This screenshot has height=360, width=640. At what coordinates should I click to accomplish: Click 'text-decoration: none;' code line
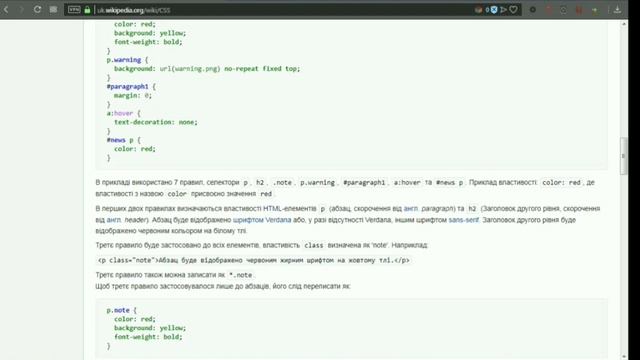pyautogui.click(x=156, y=122)
